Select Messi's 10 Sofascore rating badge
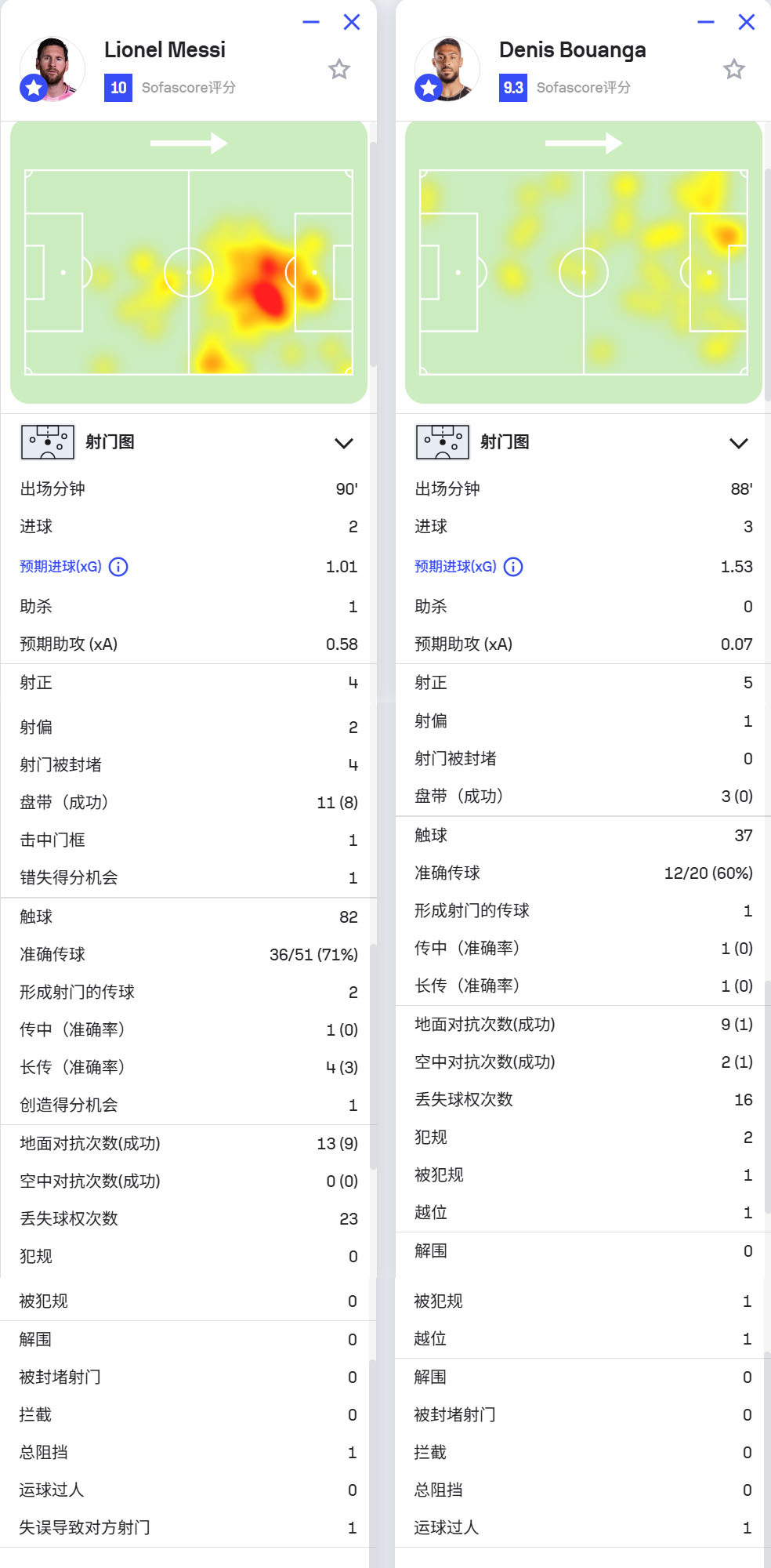This screenshot has width=771, height=1568. click(118, 87)
